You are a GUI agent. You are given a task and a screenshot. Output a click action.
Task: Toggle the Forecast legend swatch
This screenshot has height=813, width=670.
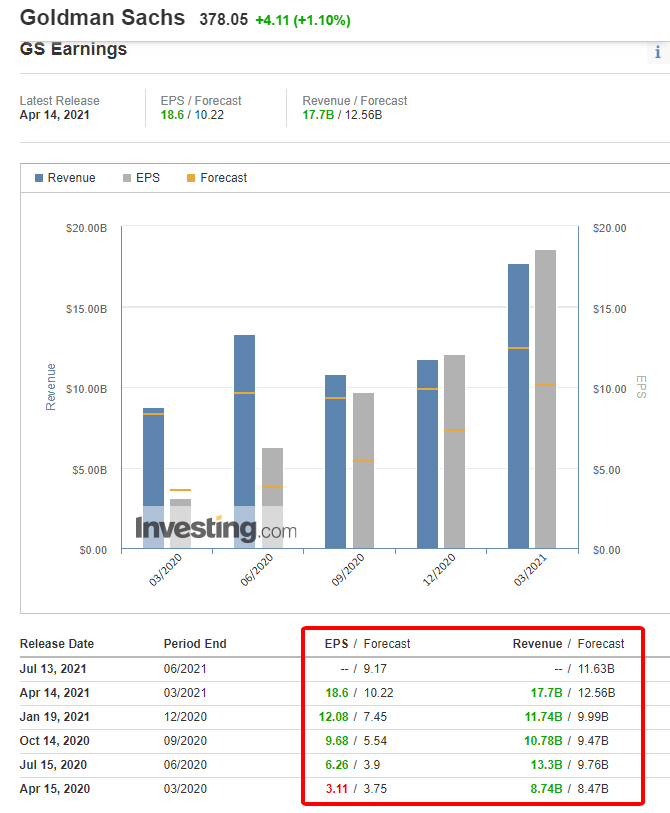click(x=191, y=178)
